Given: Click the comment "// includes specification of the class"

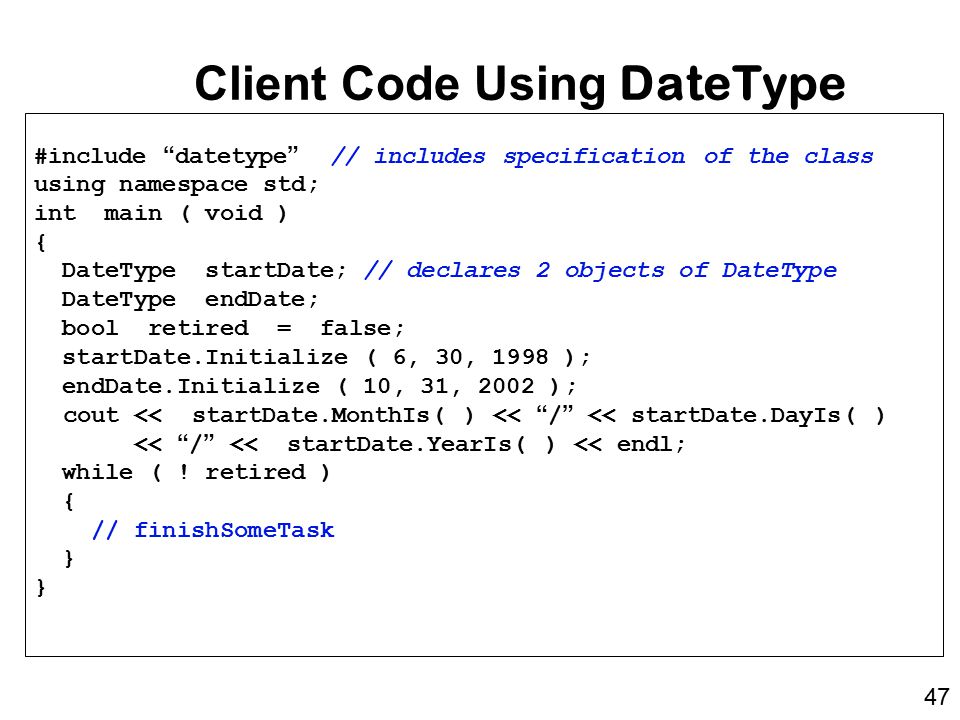Looking at the screenshot, I should pyautogui.click(x=602, y=157).
